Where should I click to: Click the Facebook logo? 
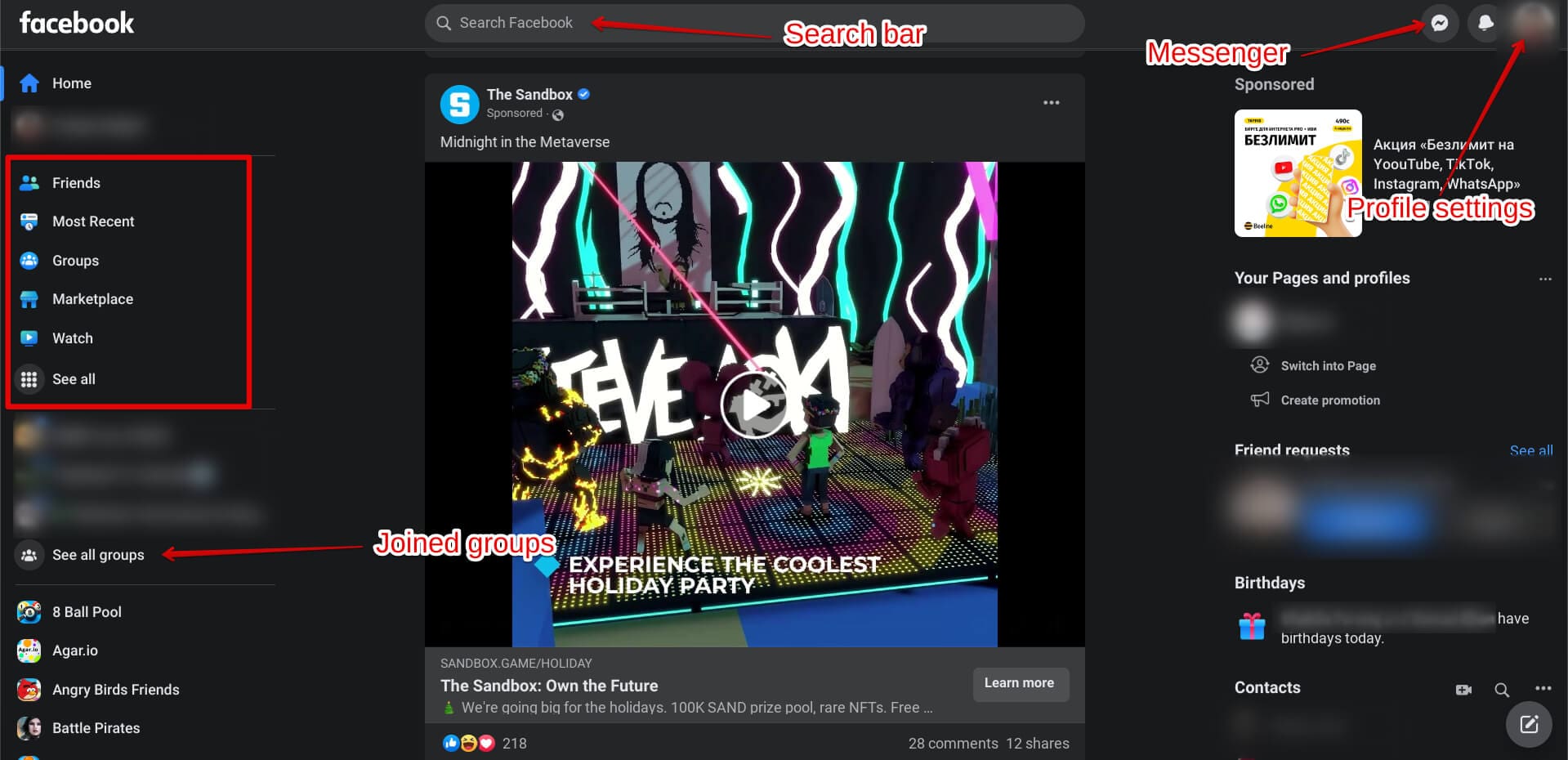click(76, 23)
